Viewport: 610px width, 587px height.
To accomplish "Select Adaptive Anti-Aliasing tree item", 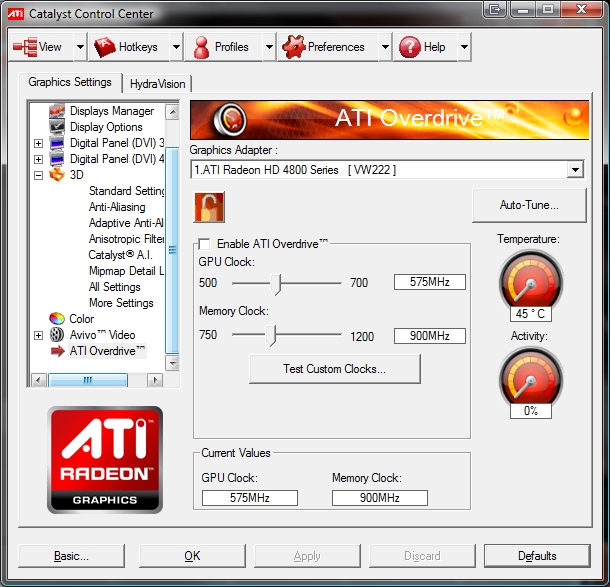I will point(126,223).
